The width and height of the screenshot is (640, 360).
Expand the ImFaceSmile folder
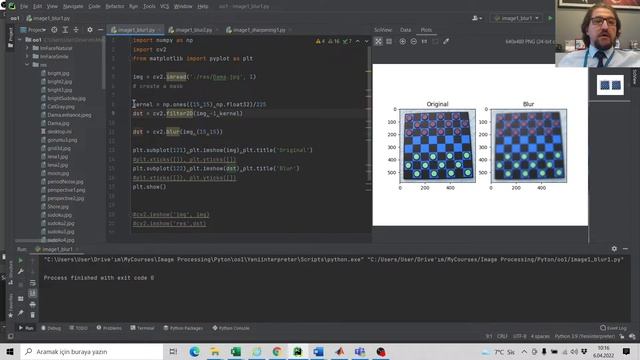(28, 56)
